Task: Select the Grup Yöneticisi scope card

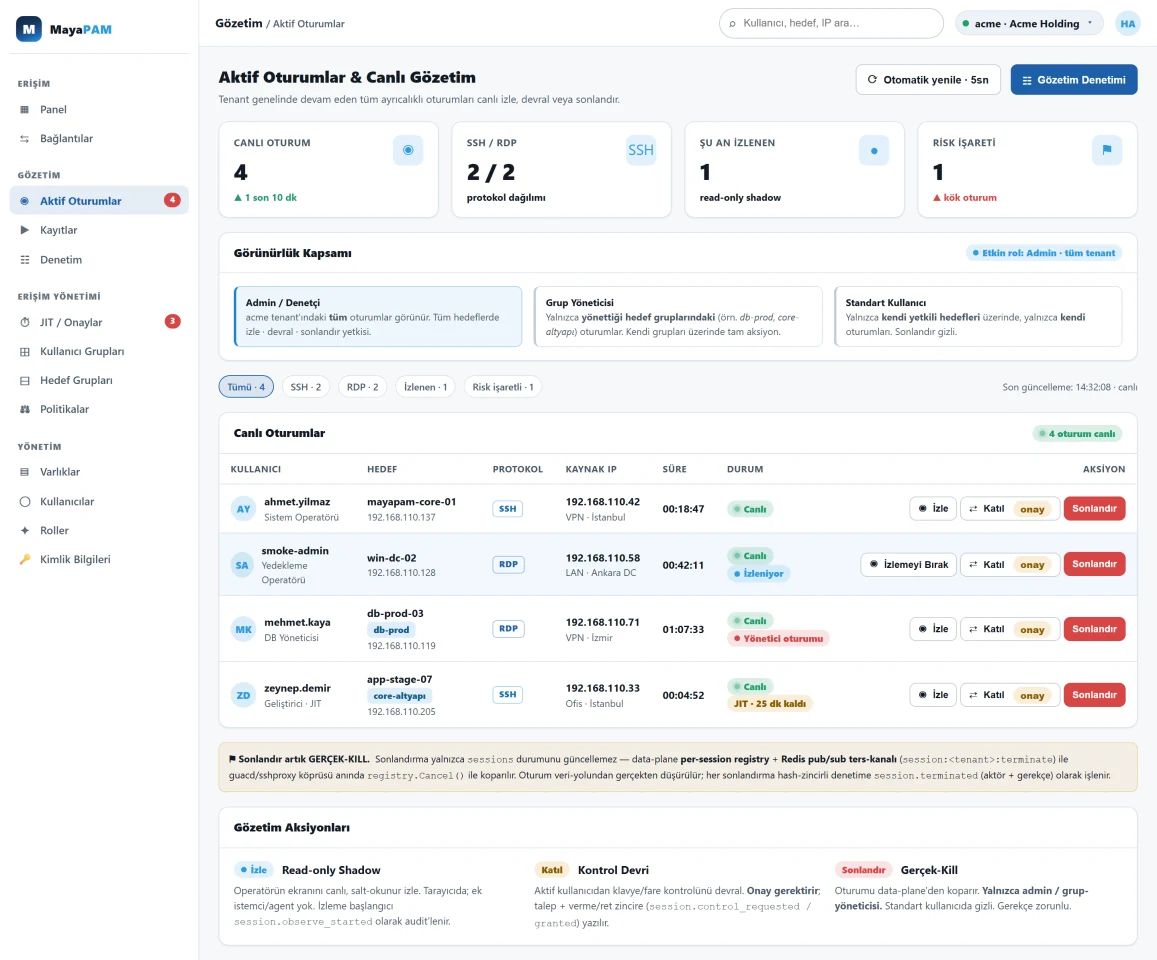Action: pos(677,317)
